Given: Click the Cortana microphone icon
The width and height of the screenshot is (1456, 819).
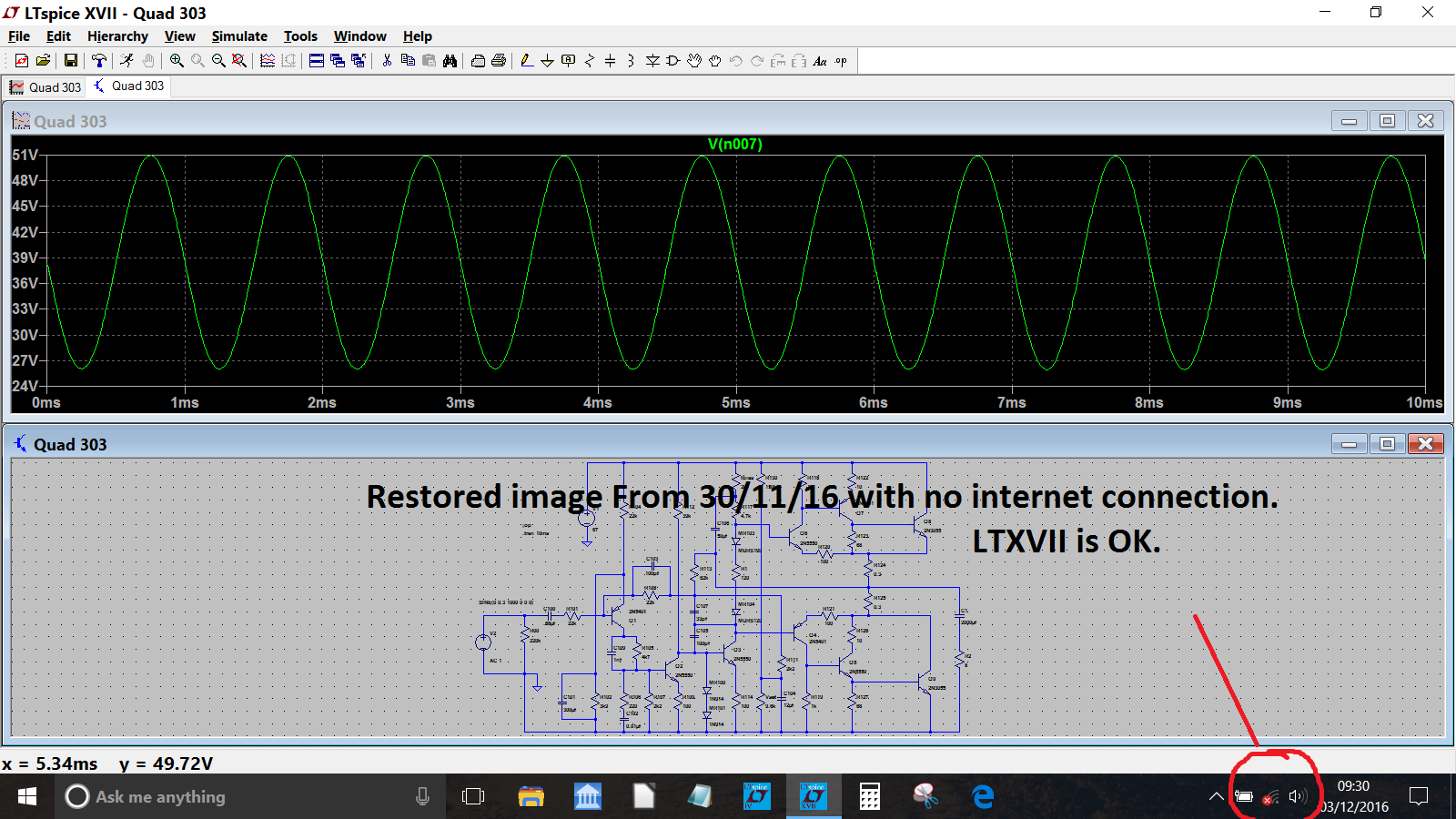Looking at the screenshot, I should click(x=422, y=796).
